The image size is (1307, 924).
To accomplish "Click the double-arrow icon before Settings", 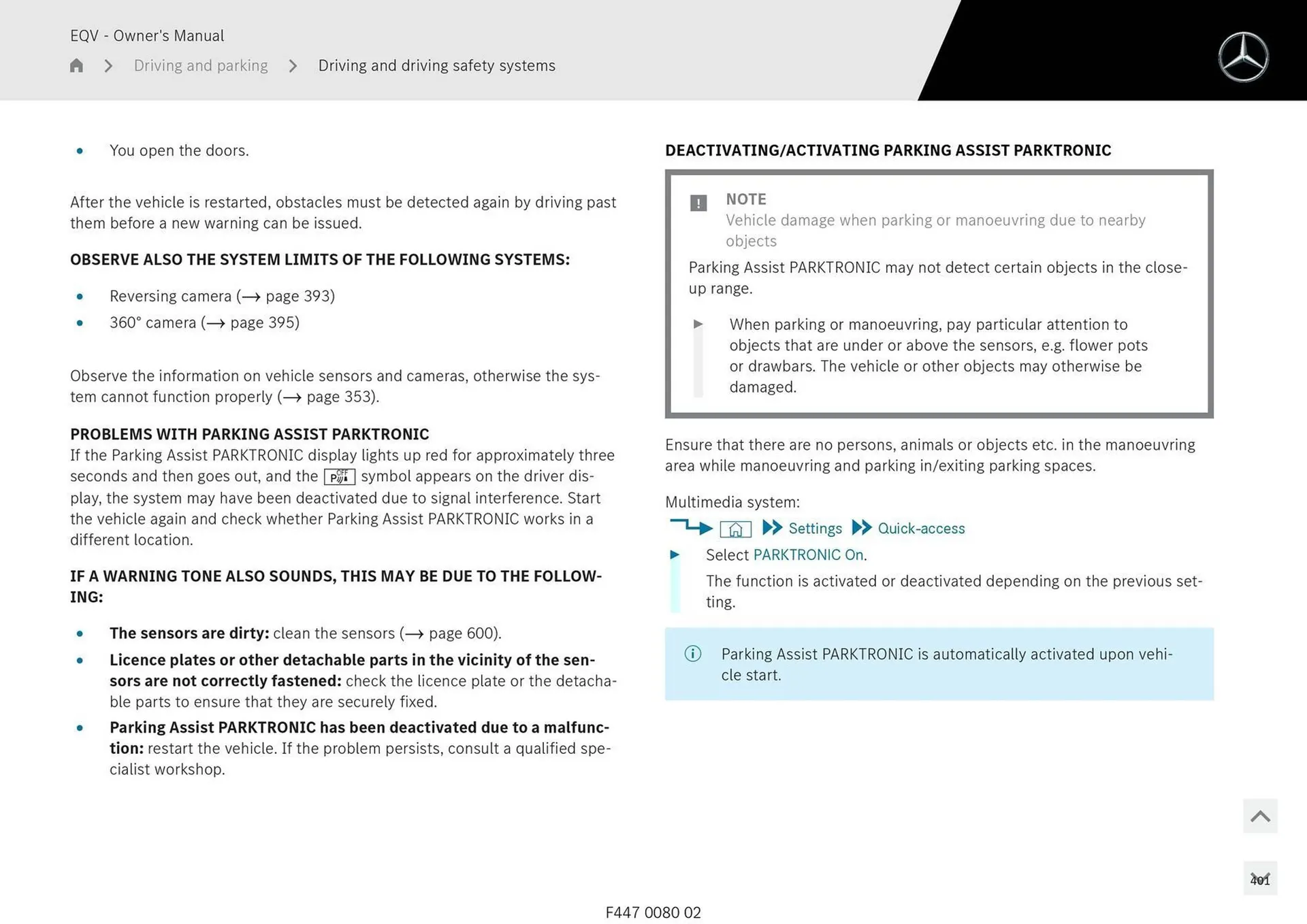I will coord(773,528).
